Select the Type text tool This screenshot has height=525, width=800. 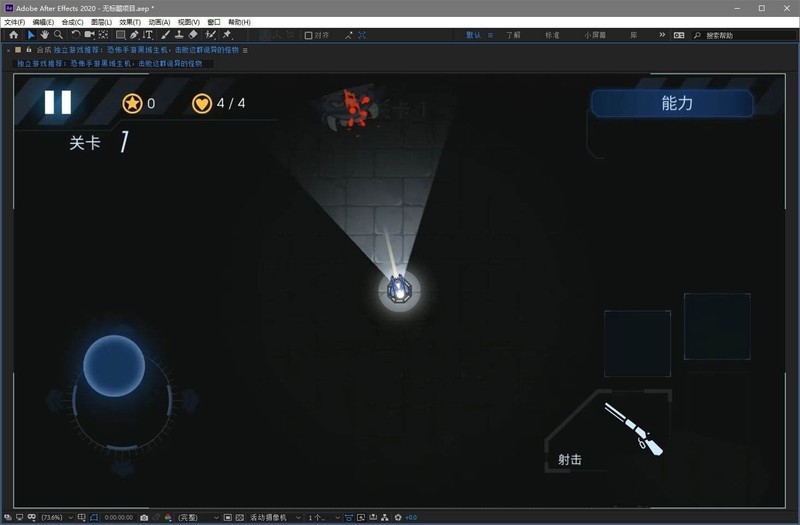147,35
